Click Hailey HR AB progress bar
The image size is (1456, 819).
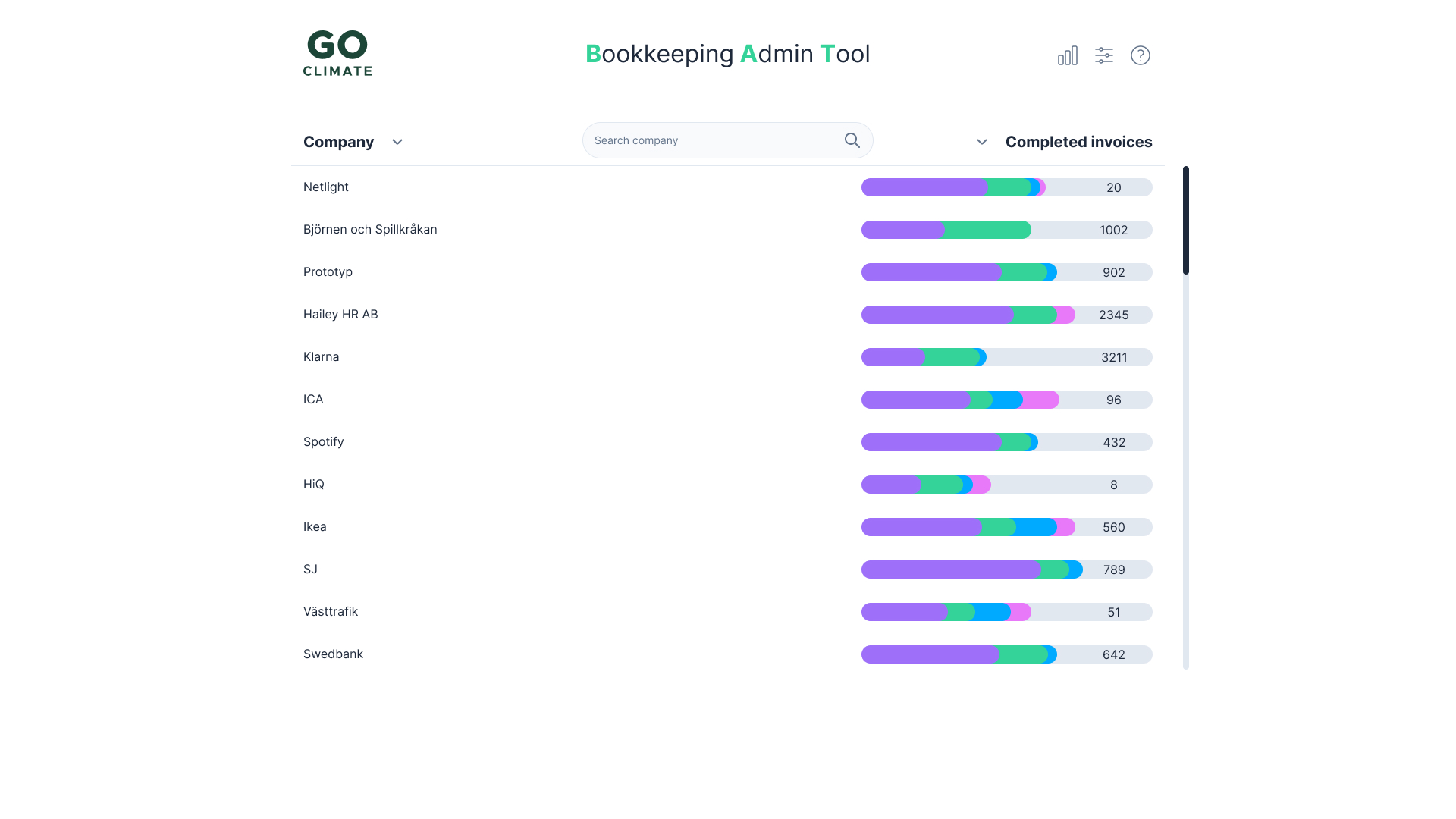pyautogui.click(x=1006, y=315)
